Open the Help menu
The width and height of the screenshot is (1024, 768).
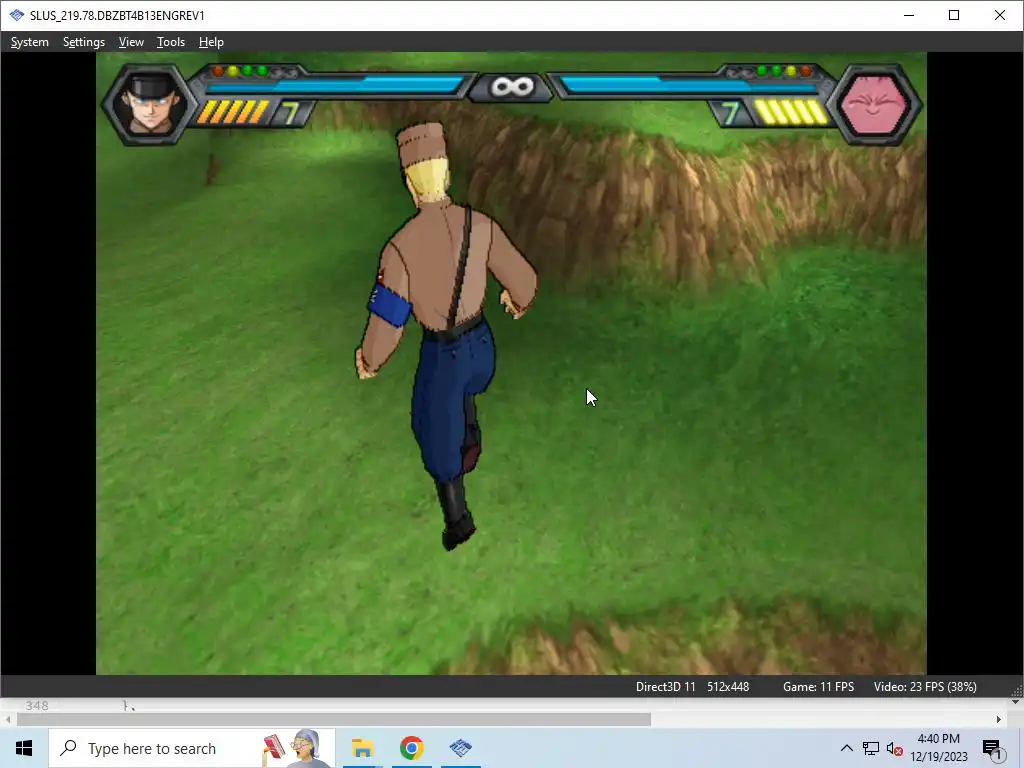point(211,42)
